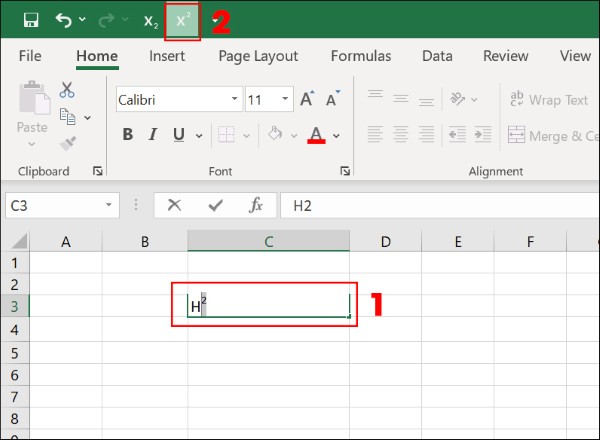Select all cells with corner triangle
Image resolution: width=600 pixels, height=440 pixels.
pyautogui.click(x=18, y=241)
